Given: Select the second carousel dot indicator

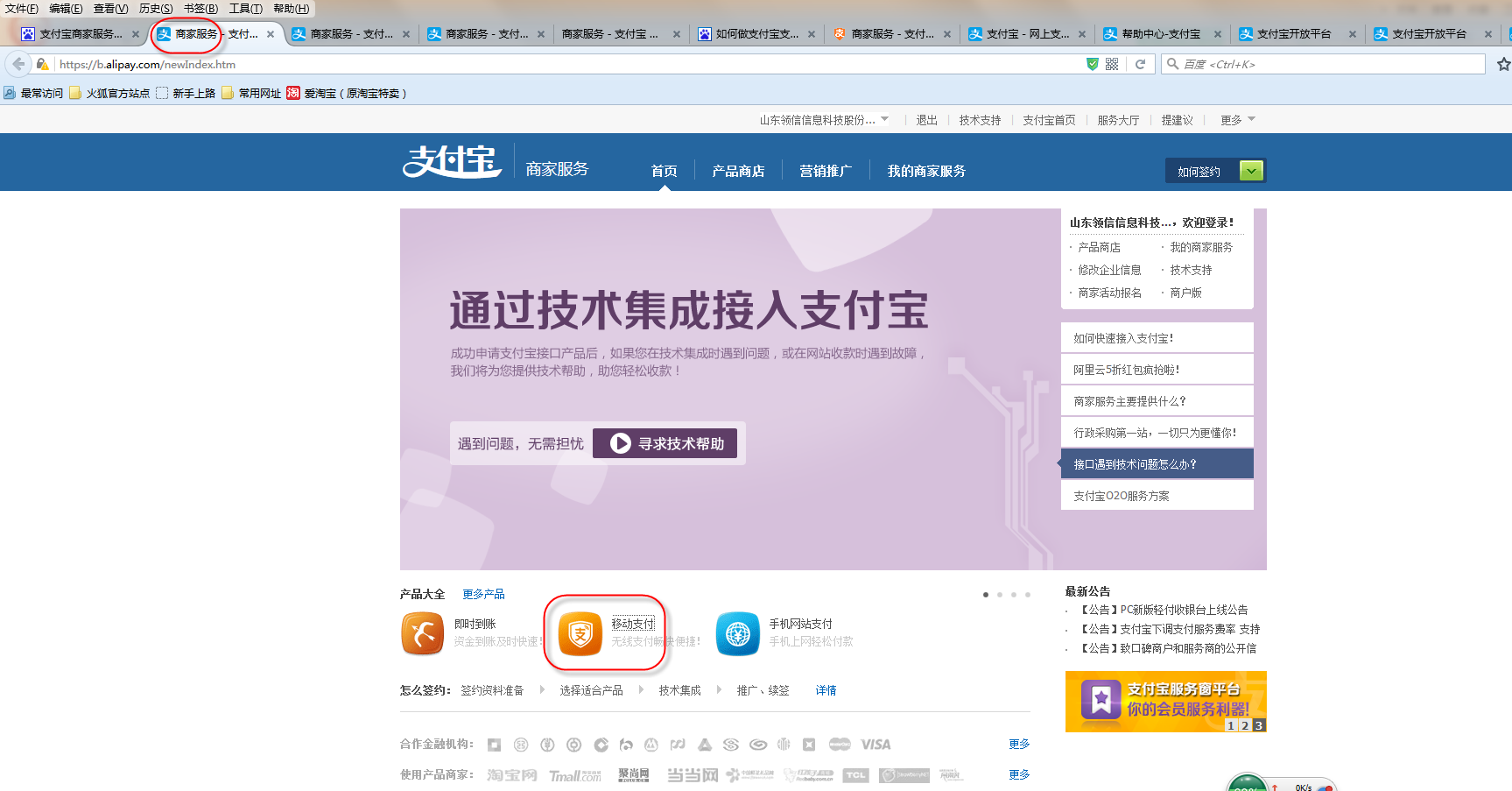Looking at the screenshot, I should tap(1000, 595).
